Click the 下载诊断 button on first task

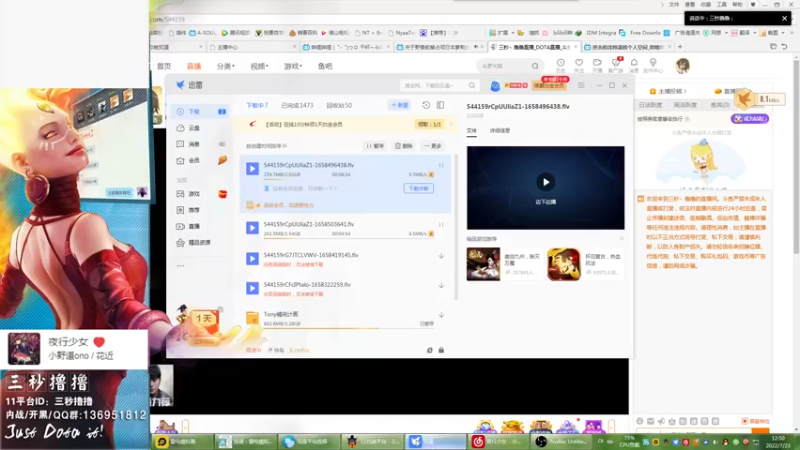(x=419, y=188)
